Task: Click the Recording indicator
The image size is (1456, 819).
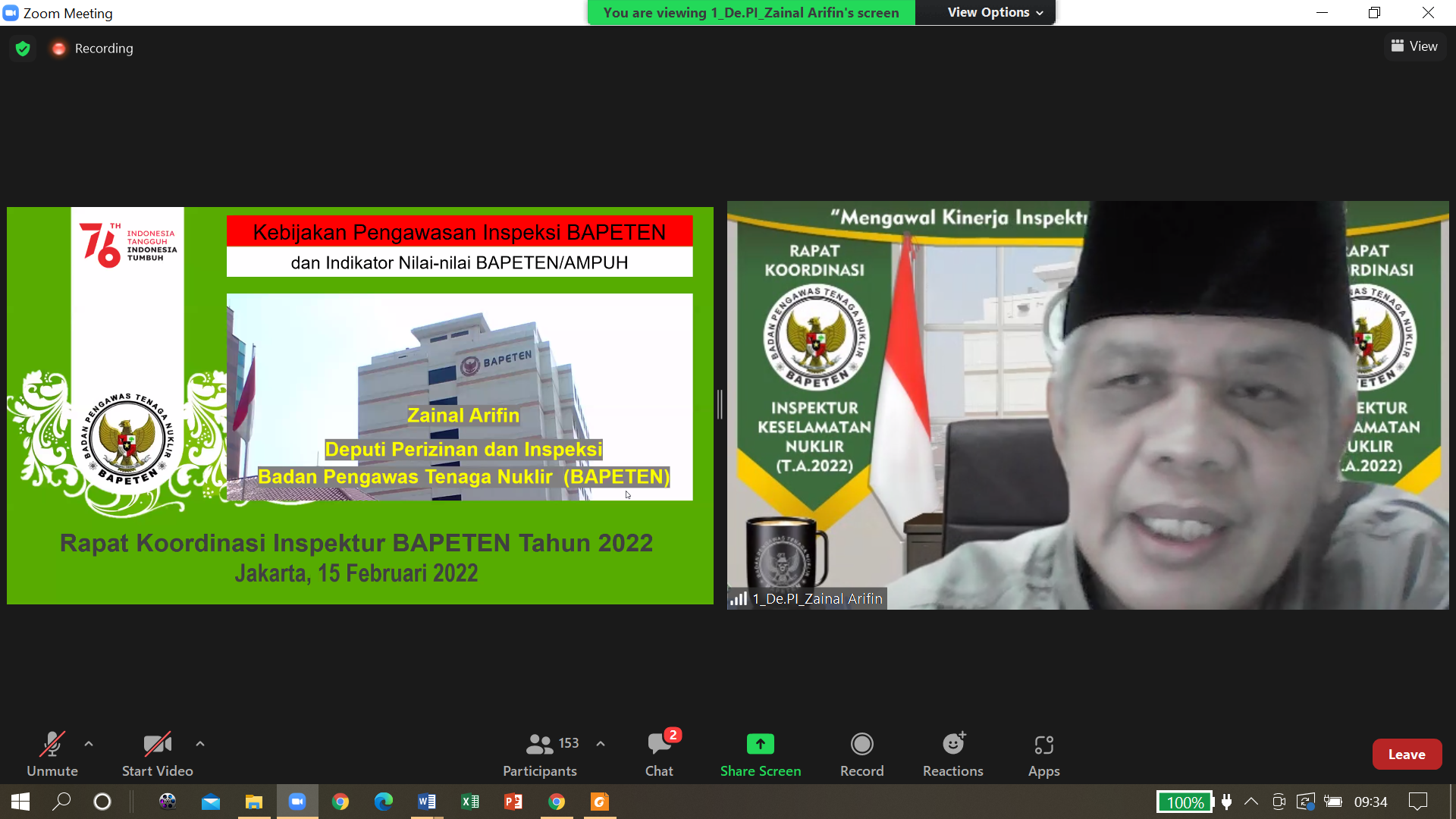Action: [x=93, y=49]
